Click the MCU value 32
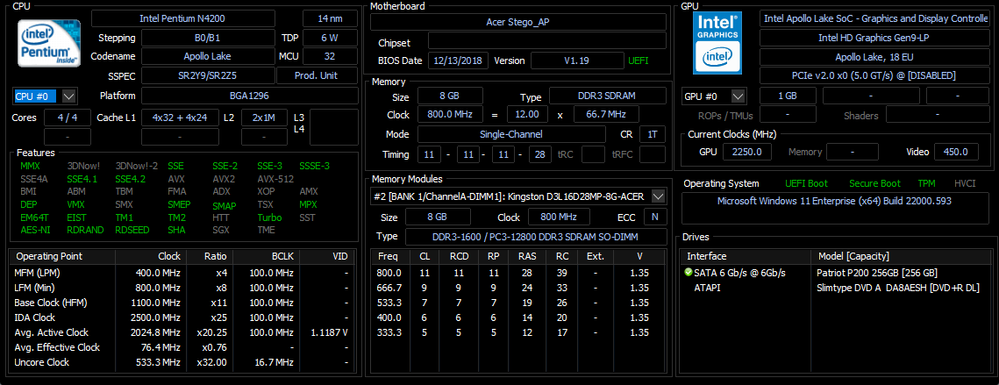The height and width of the screenshot is (385, 999). (x=329, y=56)
